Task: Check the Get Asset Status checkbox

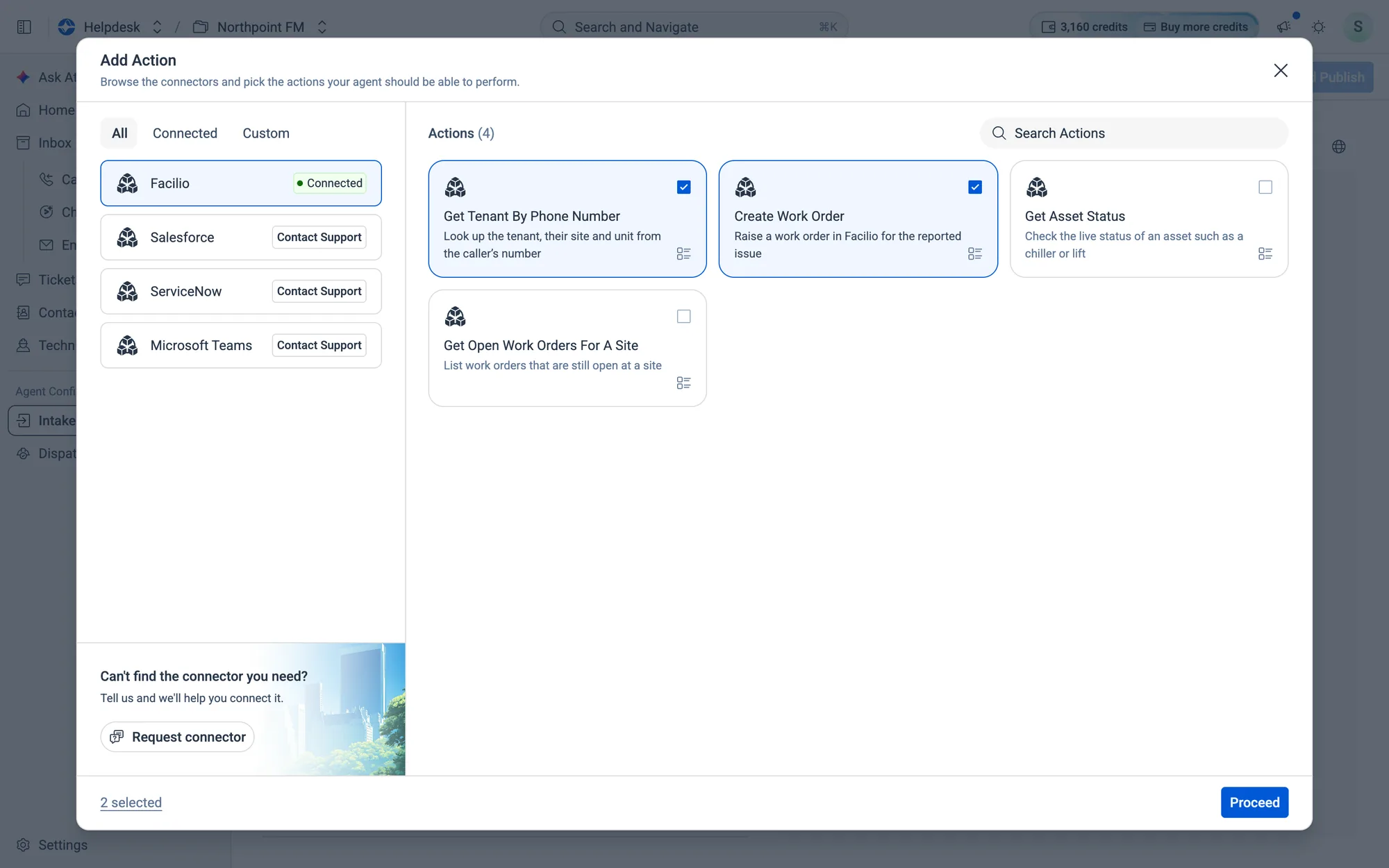Action: [1265, 187]
